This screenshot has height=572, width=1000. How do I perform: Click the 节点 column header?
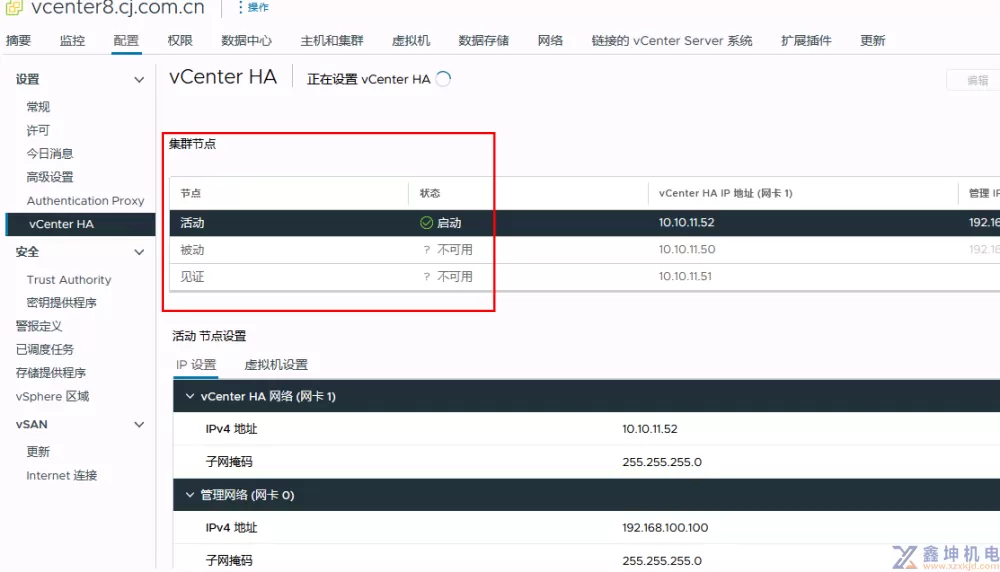pyautogui.click(x=190, y=193)
